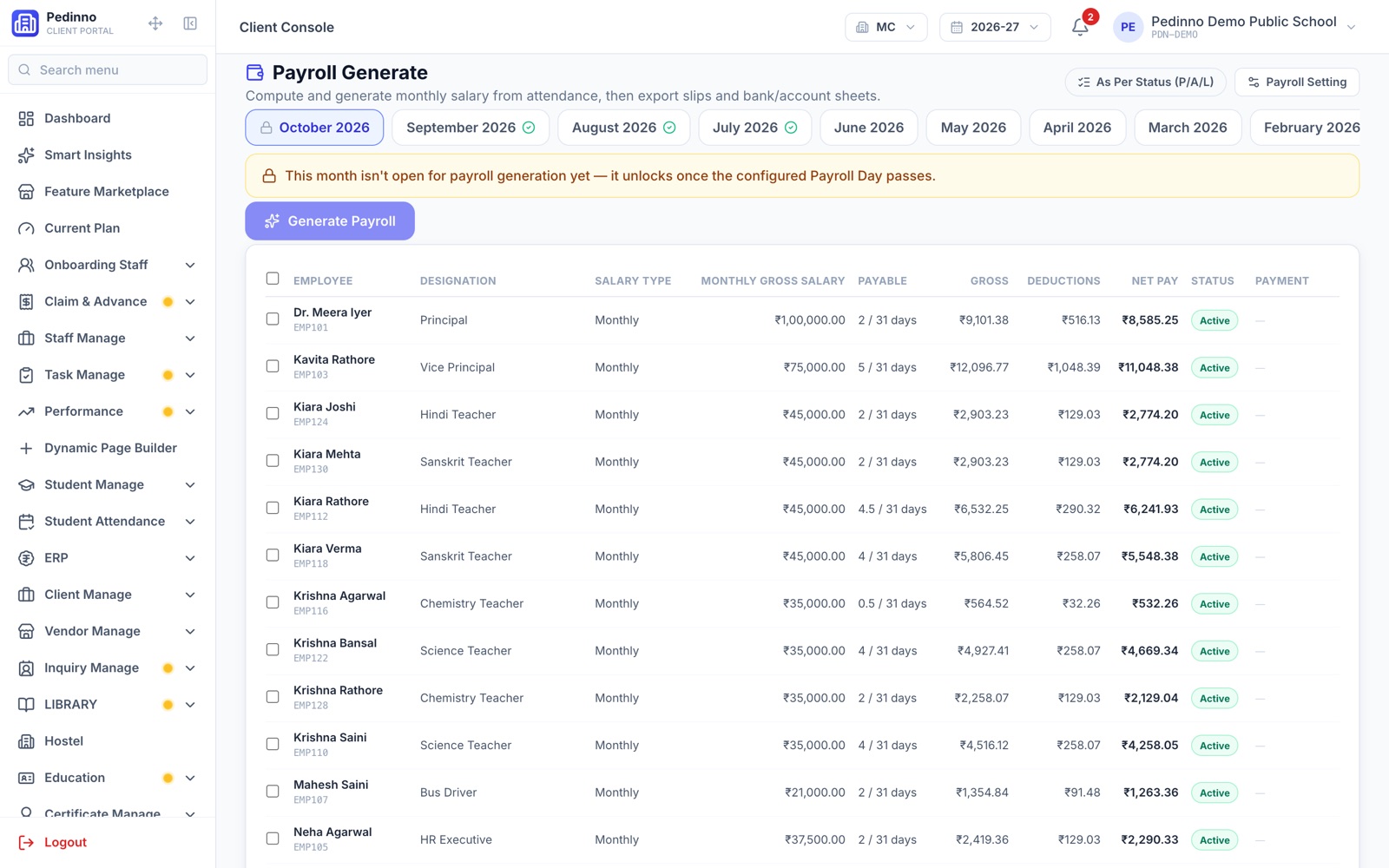Viewport: 1389px width, 868px height.
Task: Expand Onboarding Staff menu chevron
Action: tap(190, 265)
